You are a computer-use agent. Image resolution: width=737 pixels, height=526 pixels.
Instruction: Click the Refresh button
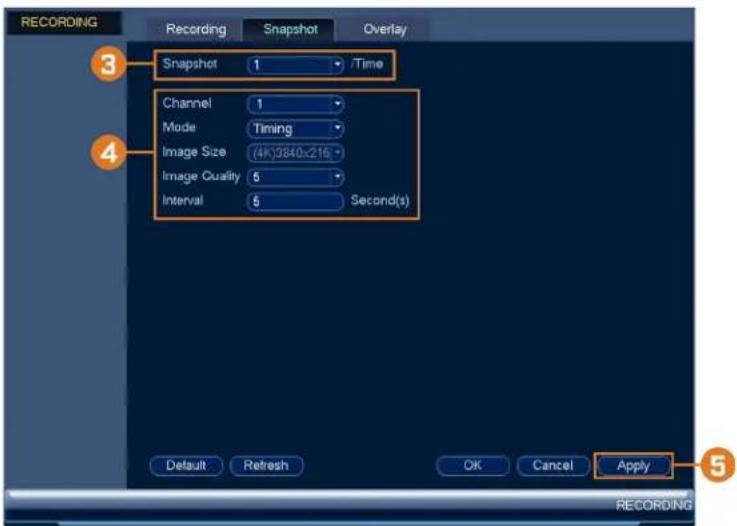pyautogui.click(x=266, y=465)
